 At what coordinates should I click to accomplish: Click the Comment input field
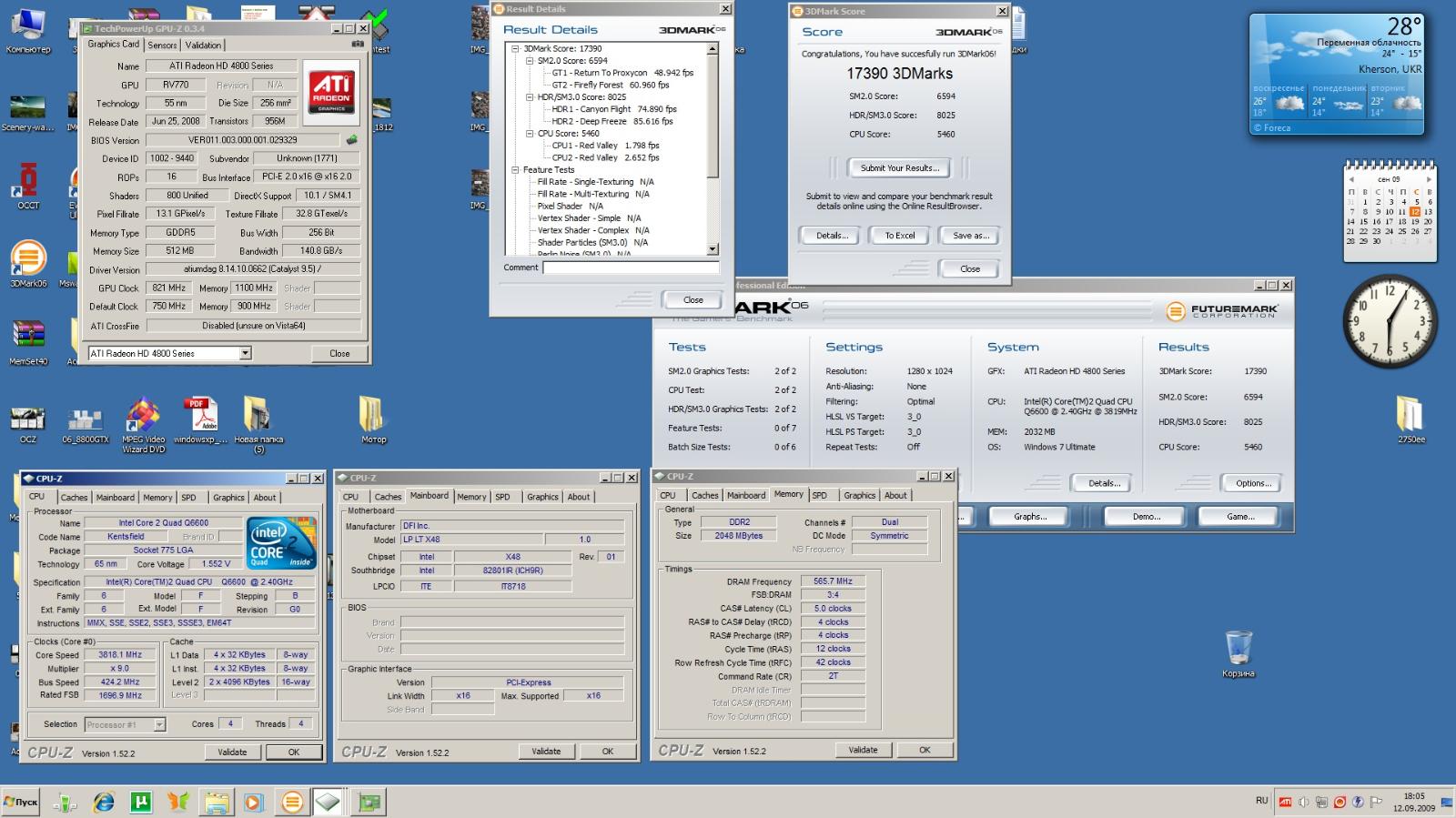(x=631, y=268)
